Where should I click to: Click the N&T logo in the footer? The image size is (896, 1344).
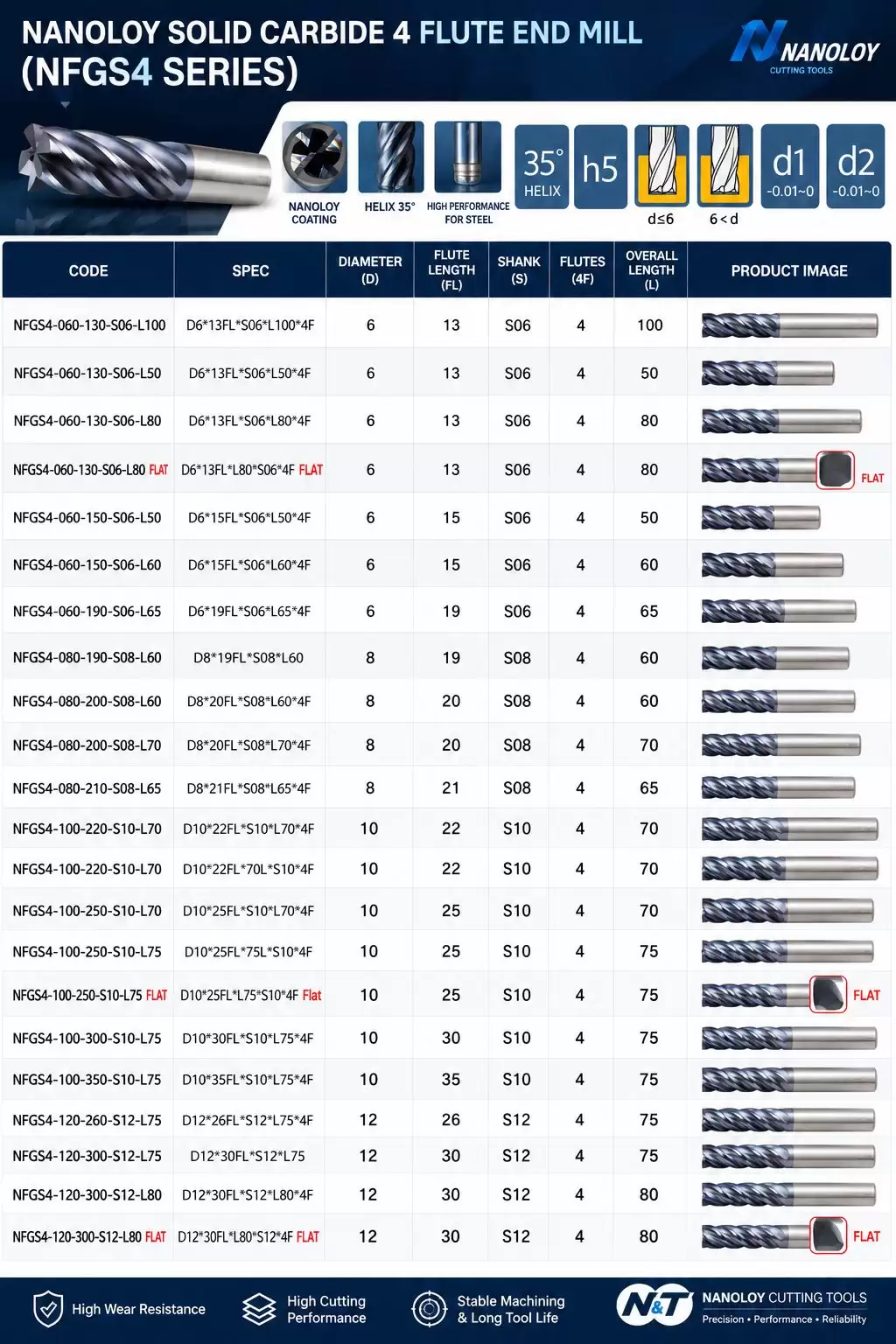[653, 1306]
